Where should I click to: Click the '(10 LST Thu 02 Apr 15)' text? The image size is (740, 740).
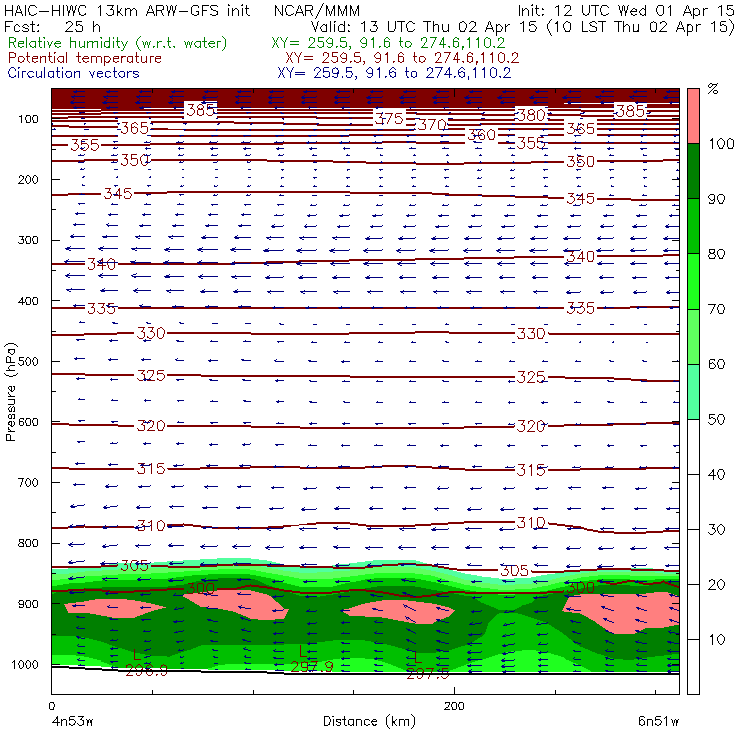(x=640, y=27)
